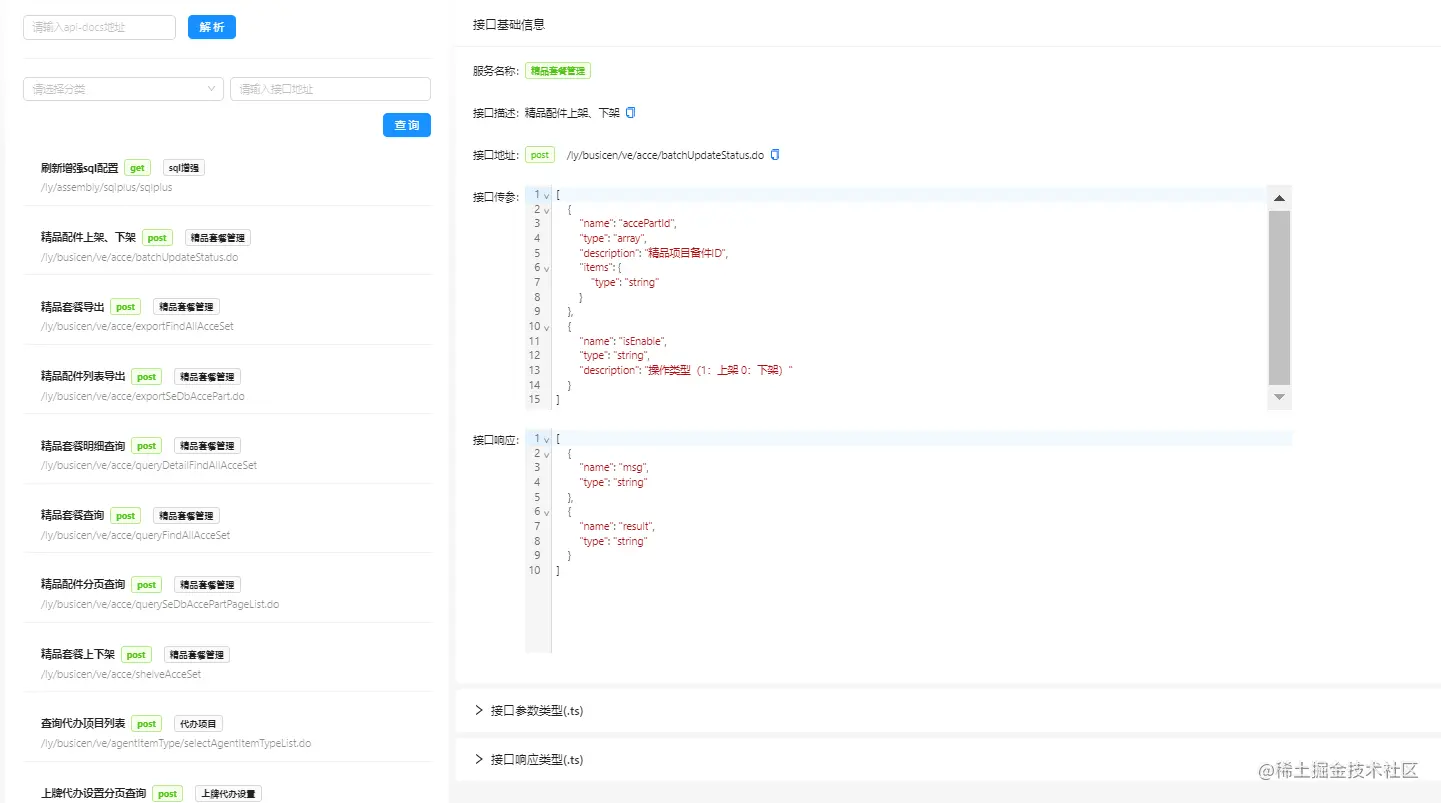1441x803 pixels.
Task: Click the green 精品套餐管理 tag beside 服务名称
Action: 558,71
